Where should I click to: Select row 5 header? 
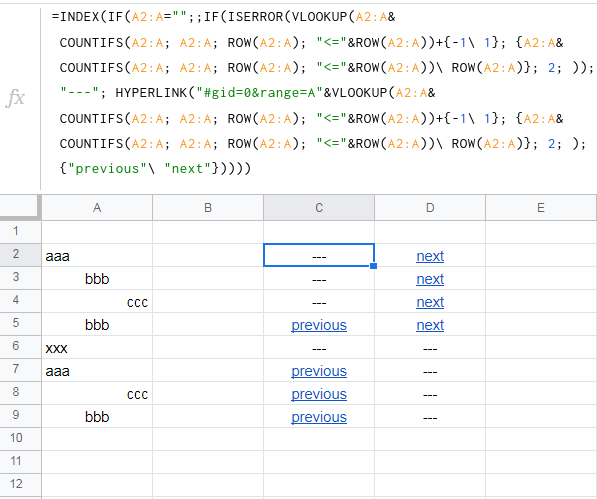point(20,324)
